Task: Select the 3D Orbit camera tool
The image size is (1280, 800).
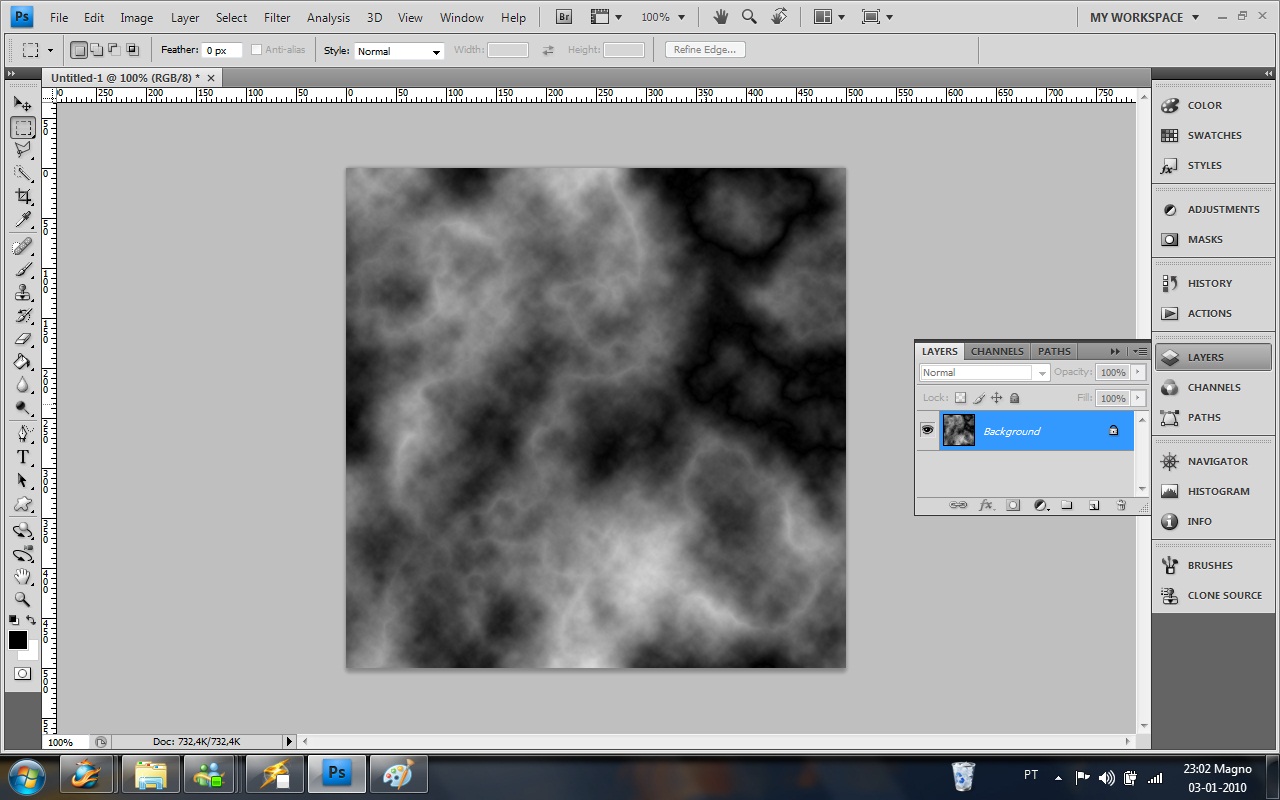Action: coord(22,554)
